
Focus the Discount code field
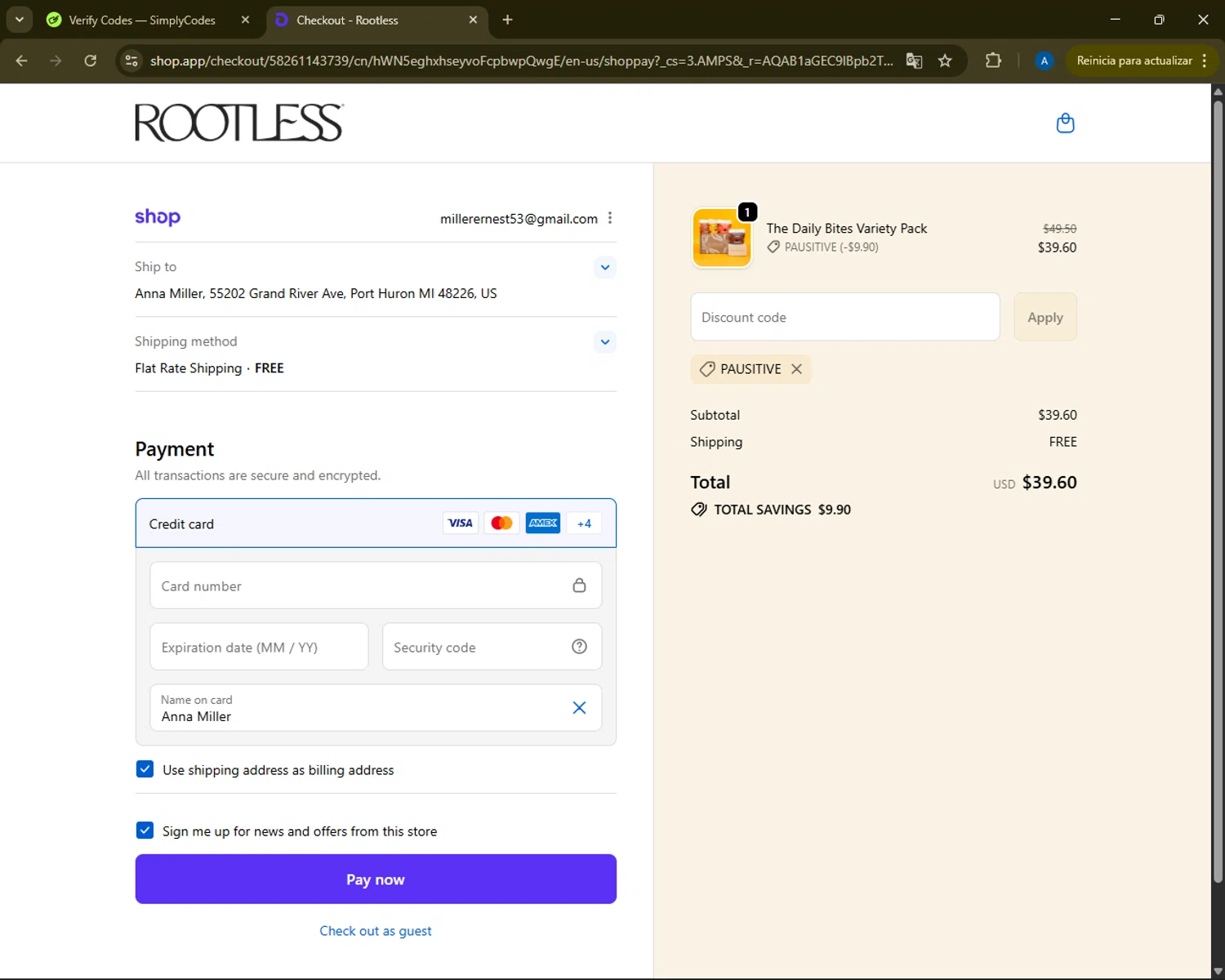coord(845,317)
